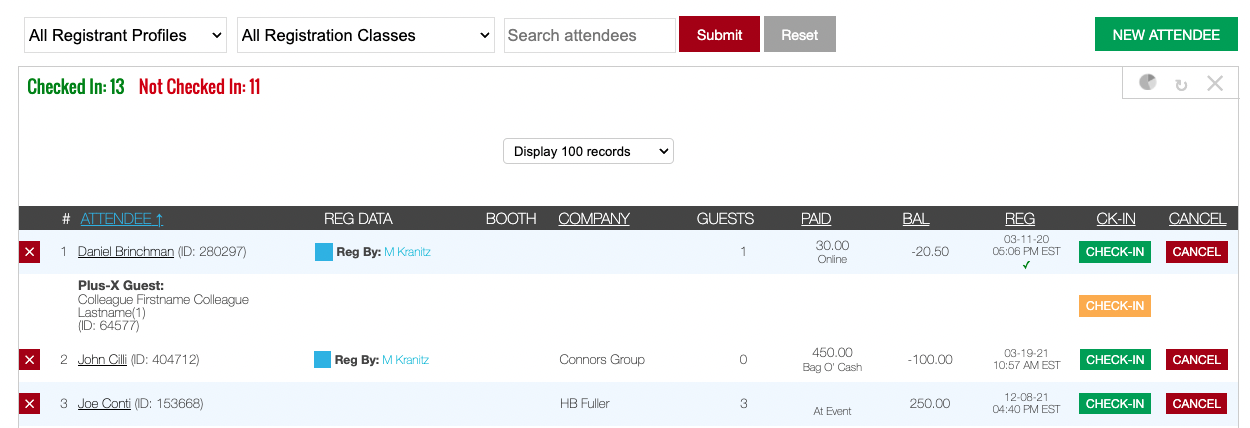The image size is (1250, 428).
Task: Click the NEW ATTENDEE button
Action: pos(1166,35)
